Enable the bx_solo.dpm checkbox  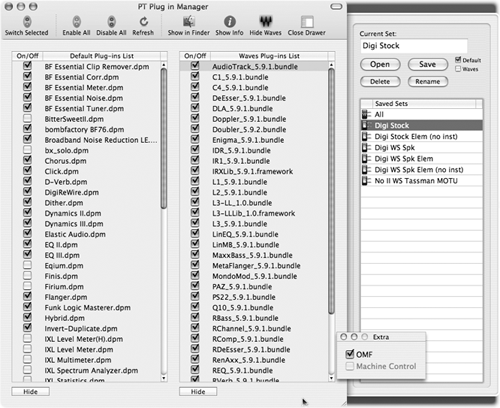click(27, 150)
